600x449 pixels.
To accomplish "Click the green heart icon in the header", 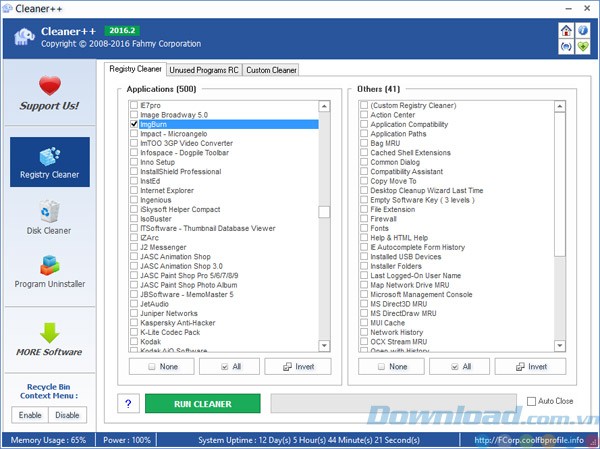I will pos(582,46).
